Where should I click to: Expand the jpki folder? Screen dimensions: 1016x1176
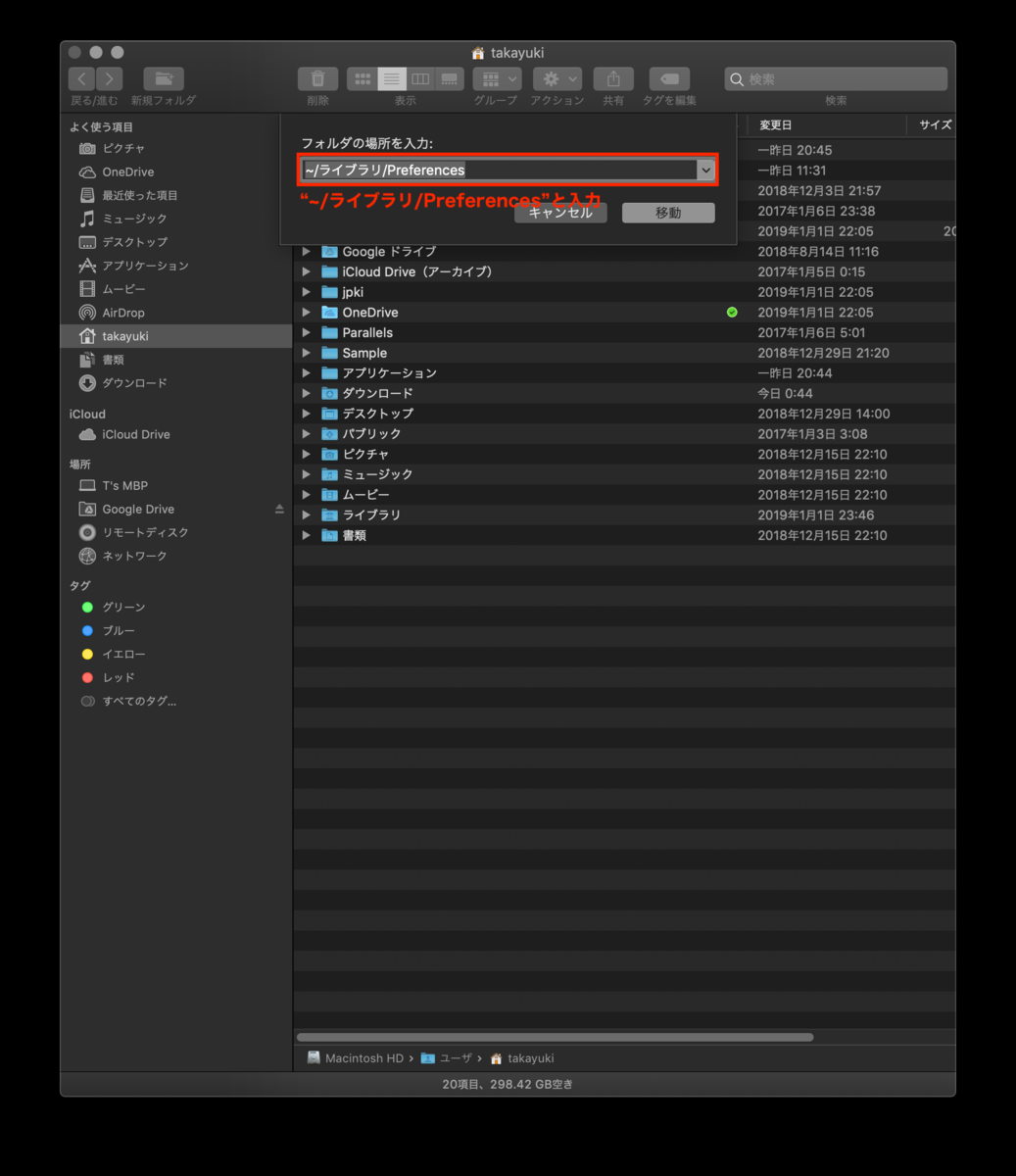click(306, 292)
